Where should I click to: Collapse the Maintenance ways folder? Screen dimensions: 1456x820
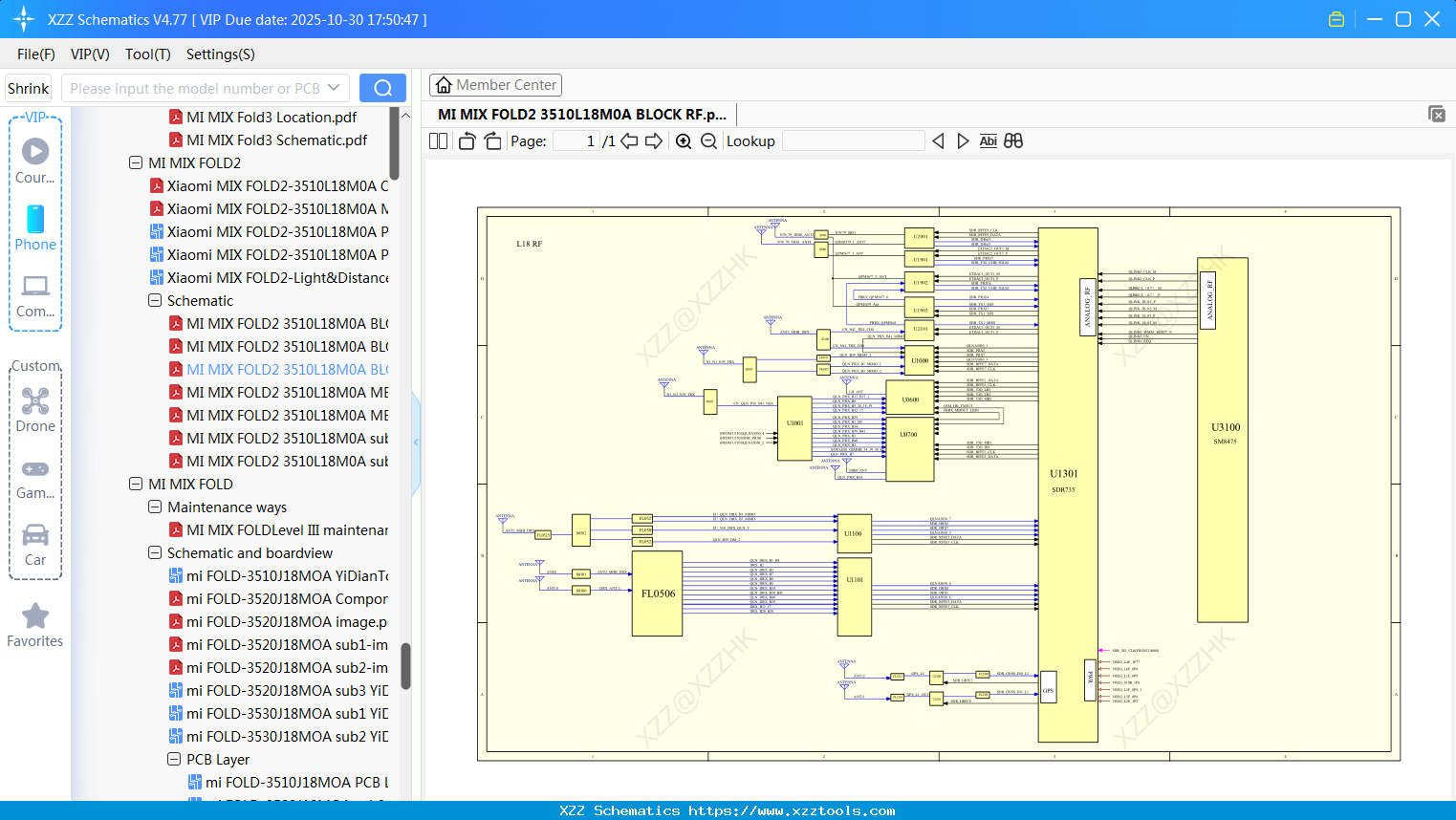coord(155,507)
